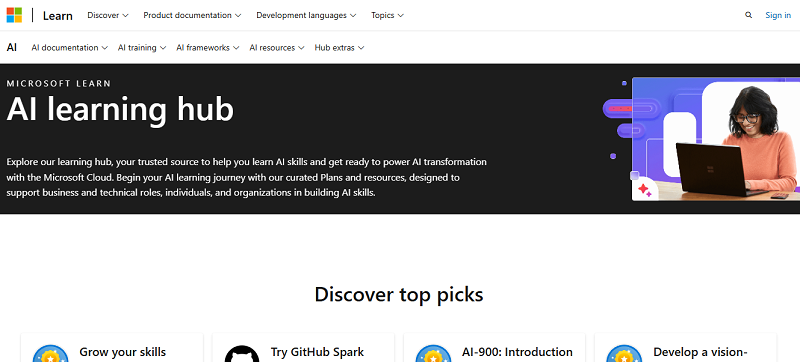Open the Grow your skills card
The height and width of the screenshot is (362, 800).
click(112, 348)
